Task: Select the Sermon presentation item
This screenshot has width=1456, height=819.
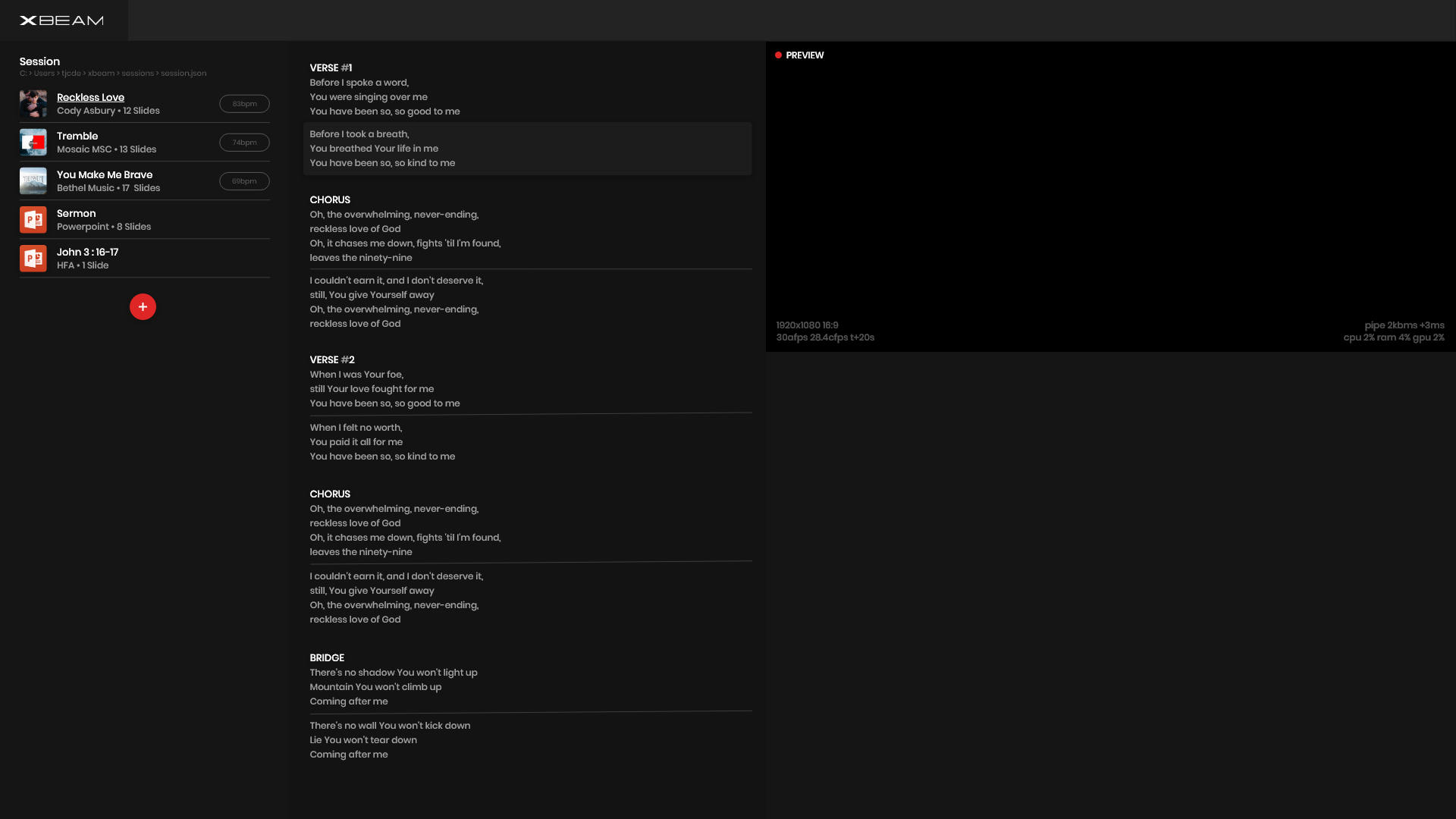Action: click(104, 220)
